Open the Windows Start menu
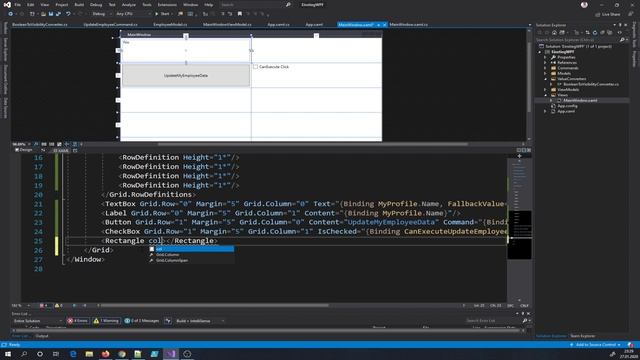 pos(8,354)
